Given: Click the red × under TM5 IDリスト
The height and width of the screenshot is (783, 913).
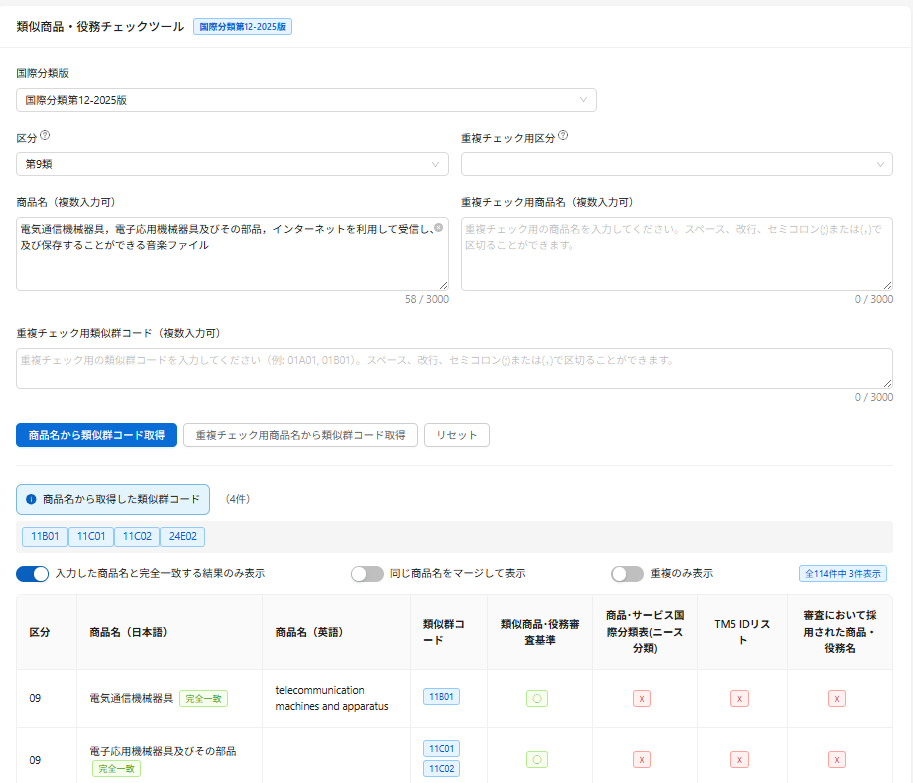Looking at the screenshot, I should point(739,698).
